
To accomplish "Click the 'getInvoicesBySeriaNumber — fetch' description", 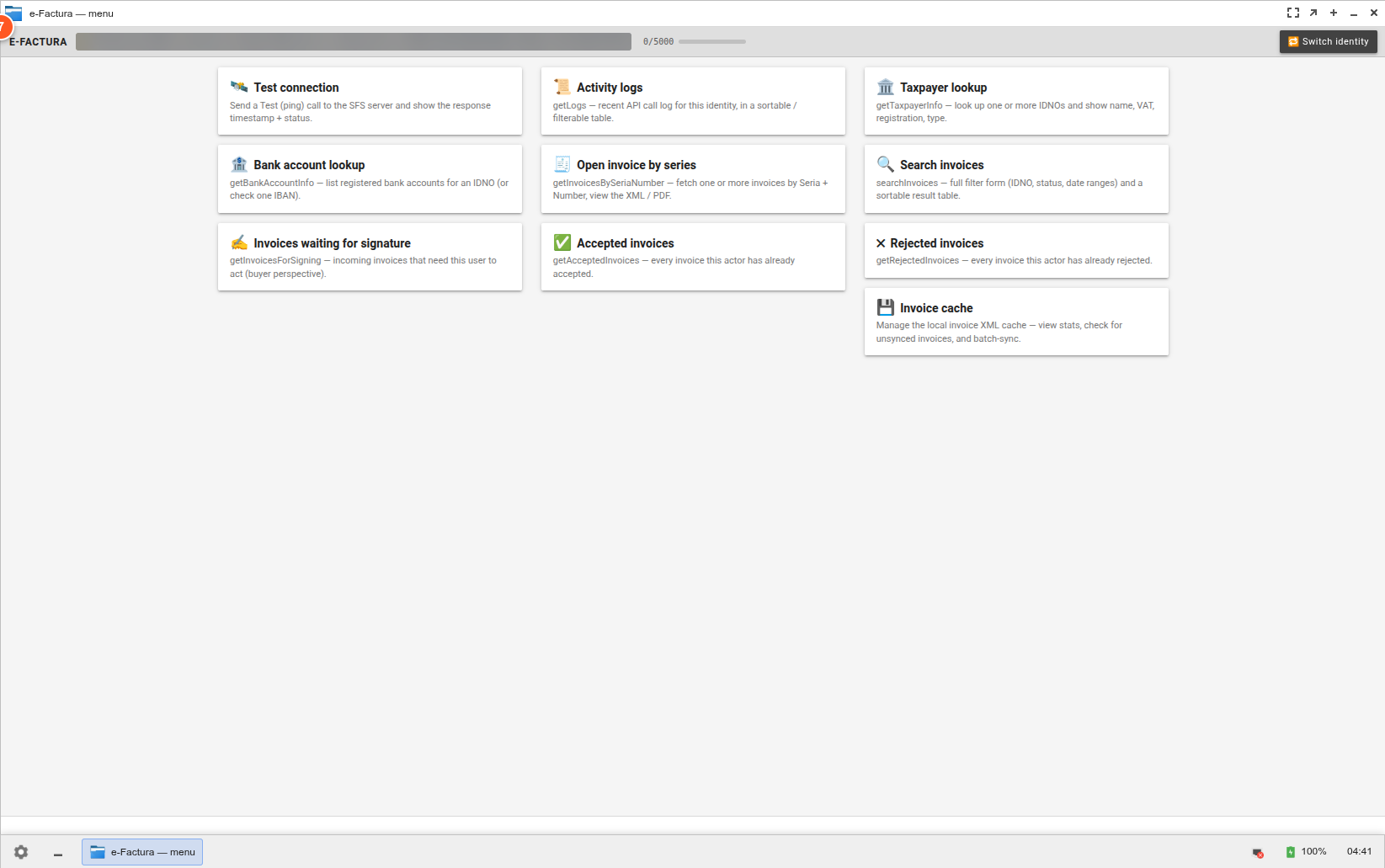I will pos(690,189).
